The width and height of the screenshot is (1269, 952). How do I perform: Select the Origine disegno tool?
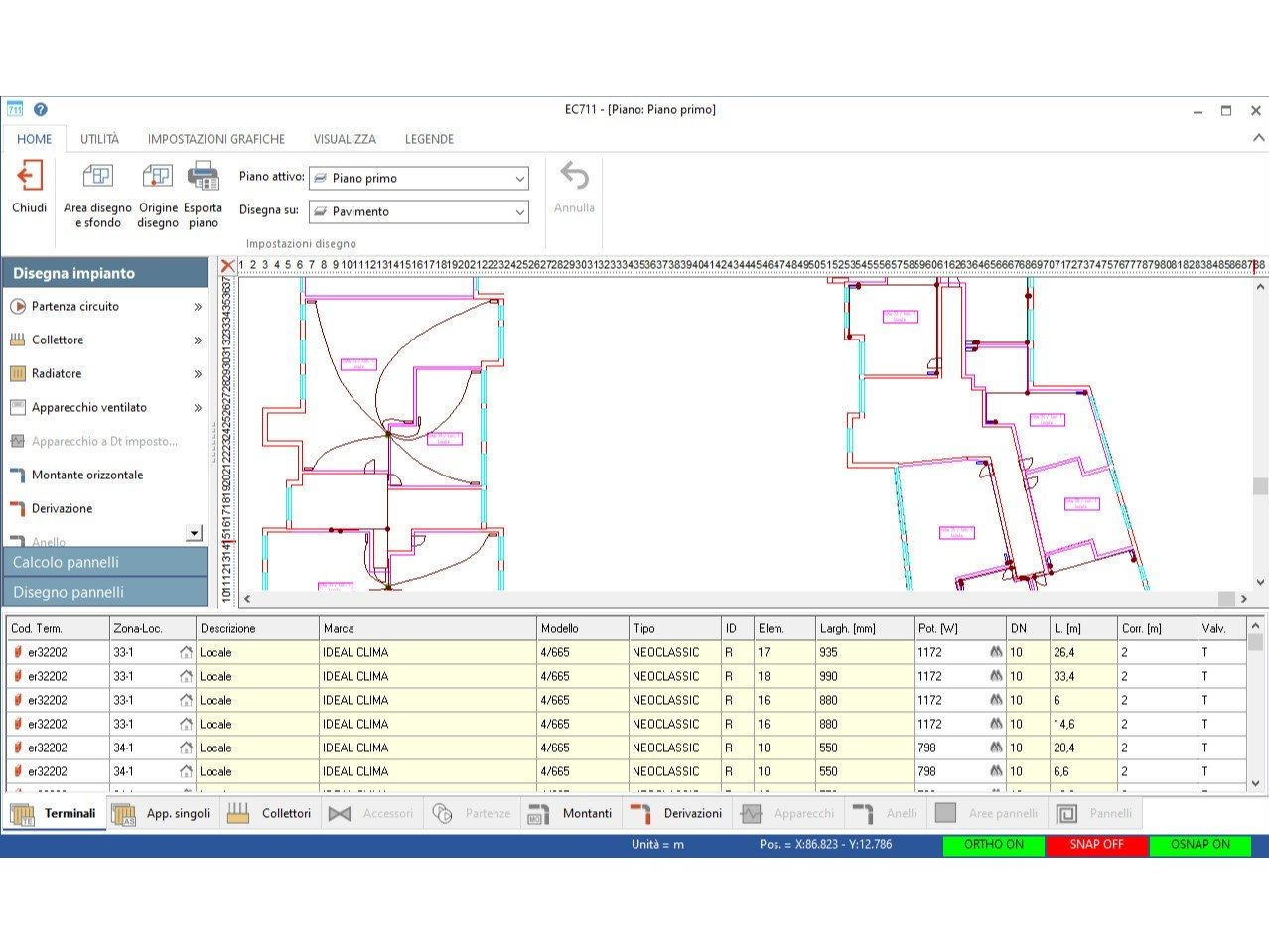(157, 178)
